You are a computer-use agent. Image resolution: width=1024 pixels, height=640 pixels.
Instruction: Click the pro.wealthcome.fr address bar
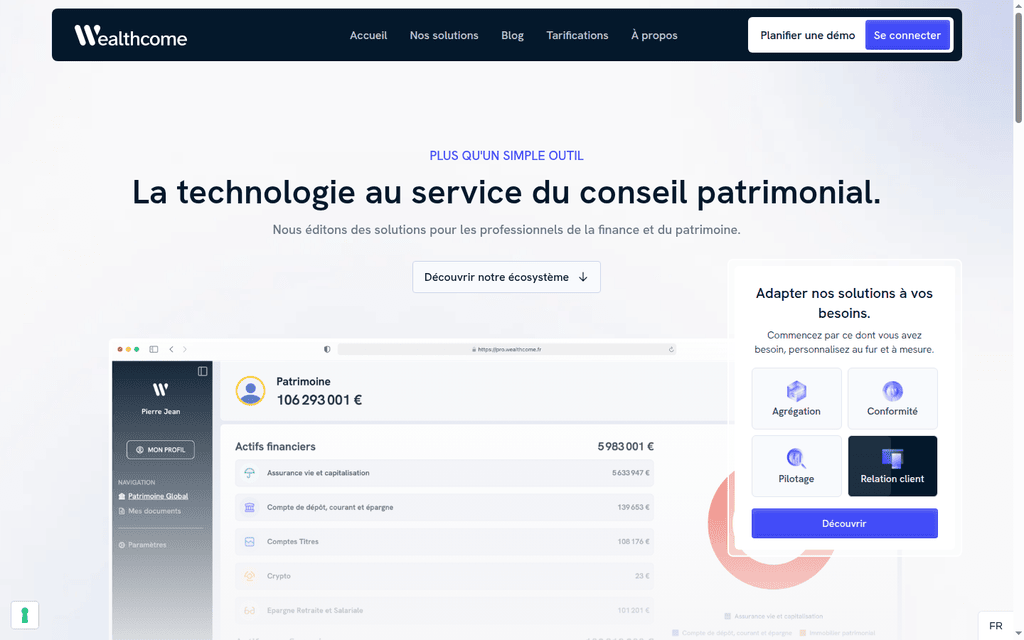507,349
